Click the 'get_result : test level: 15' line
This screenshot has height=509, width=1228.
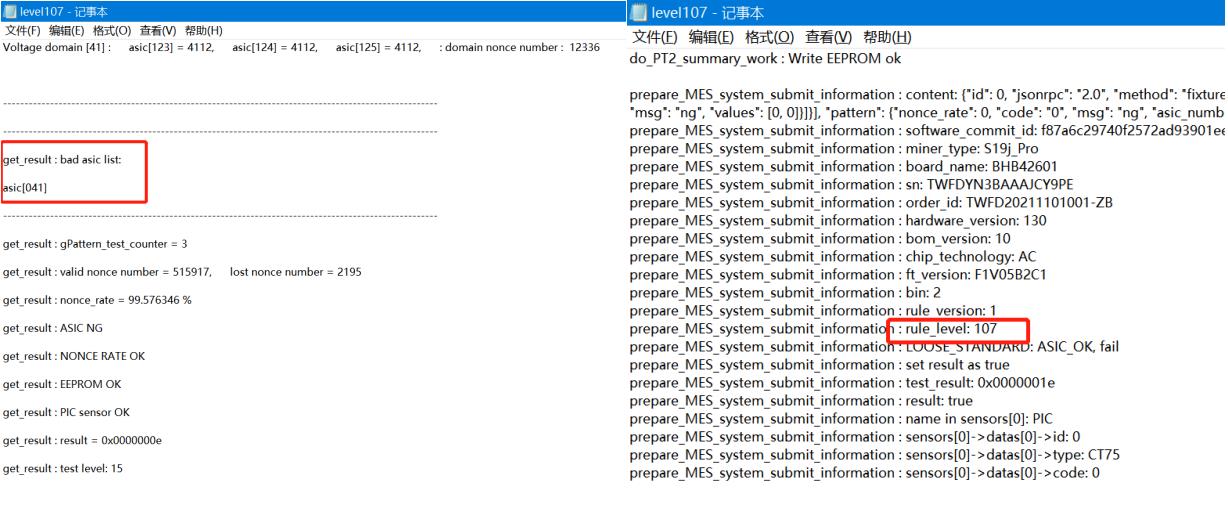(x=63, y=468)
